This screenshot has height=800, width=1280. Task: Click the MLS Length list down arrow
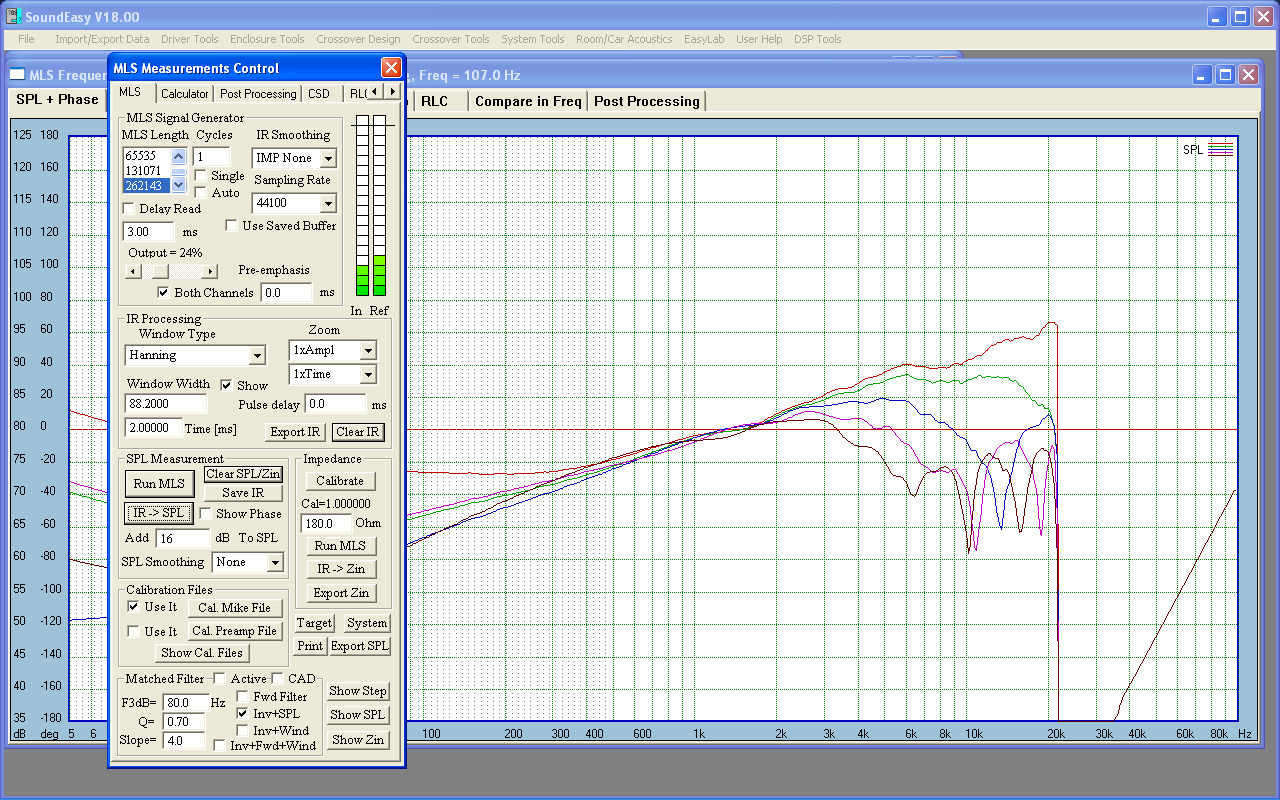[178, 185]
